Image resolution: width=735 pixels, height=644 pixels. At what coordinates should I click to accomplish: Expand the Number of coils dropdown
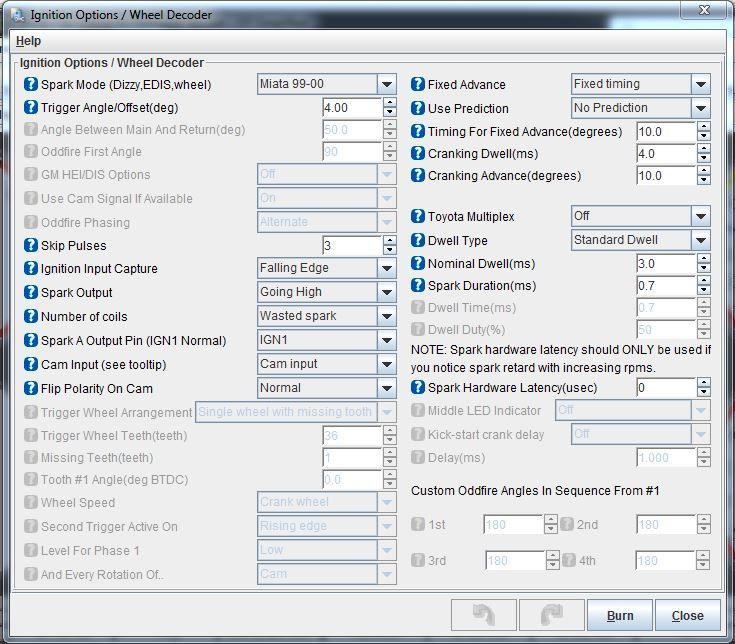(386, 317)
